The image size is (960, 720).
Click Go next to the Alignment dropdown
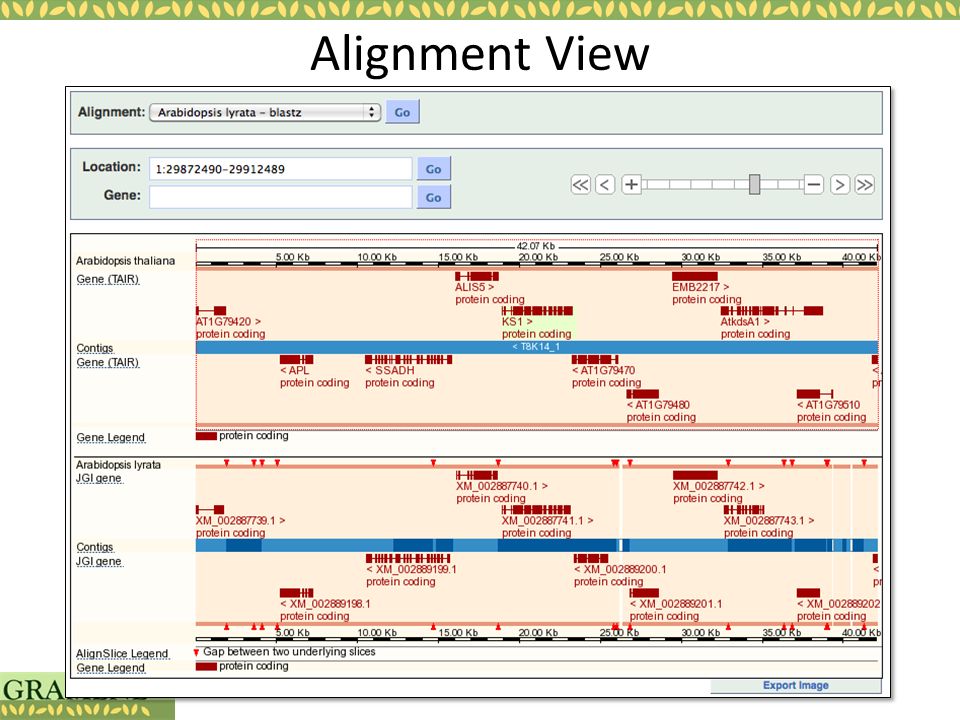[402, 112]
